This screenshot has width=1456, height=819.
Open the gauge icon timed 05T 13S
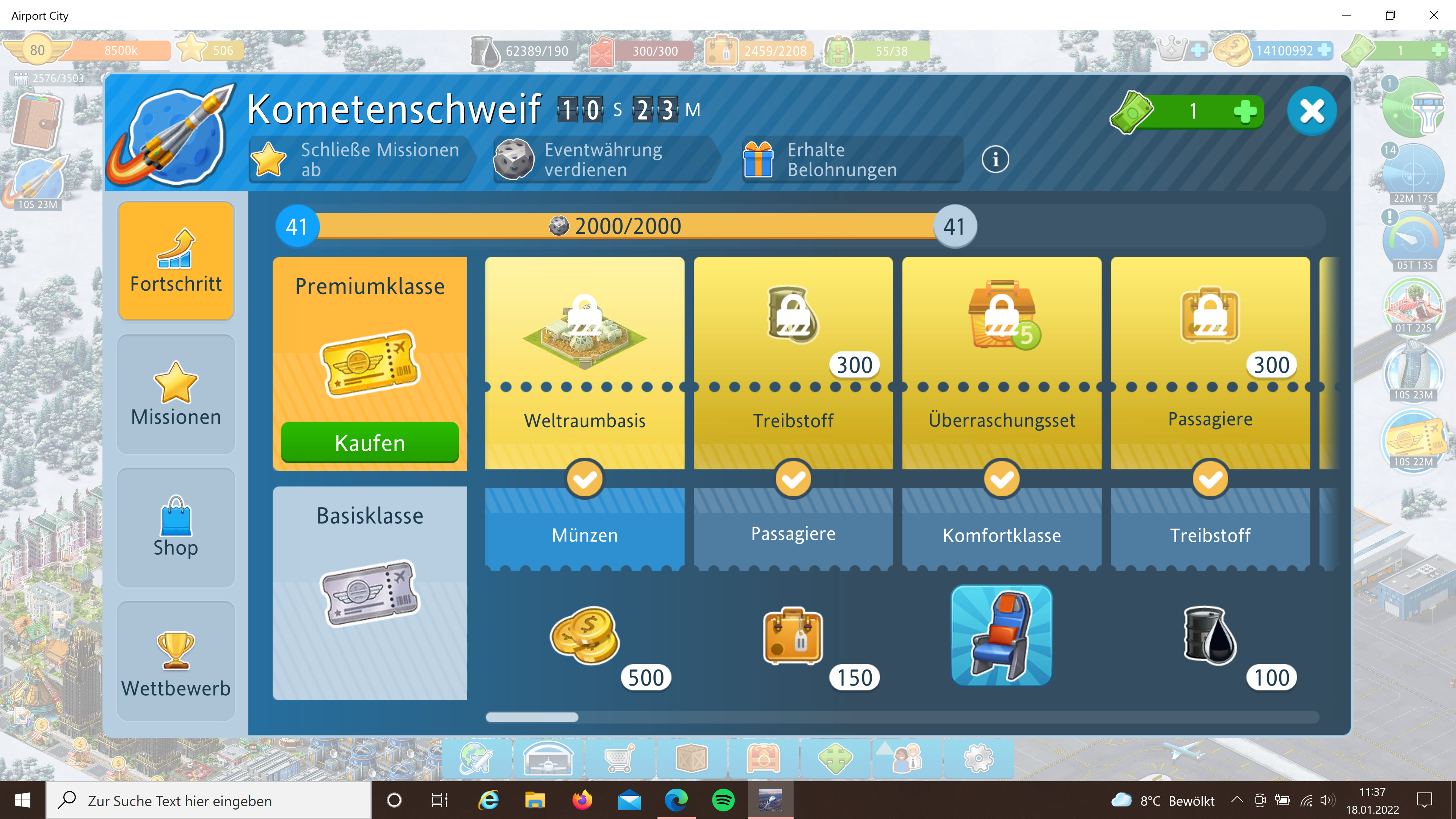[x=1414, y=240]
